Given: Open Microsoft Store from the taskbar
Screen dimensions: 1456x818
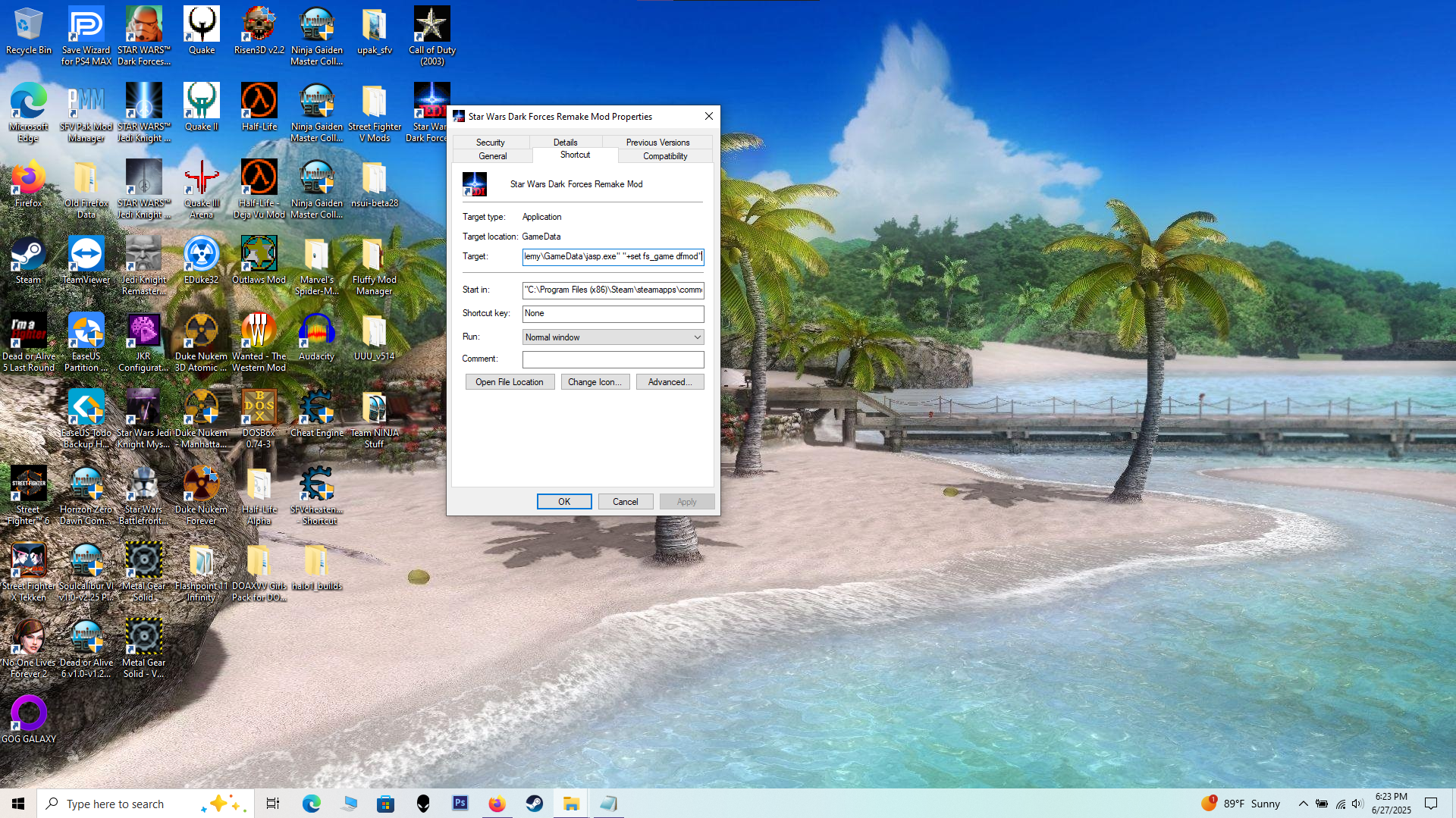Looking at the screenshot, I should (x=386, y=804).
